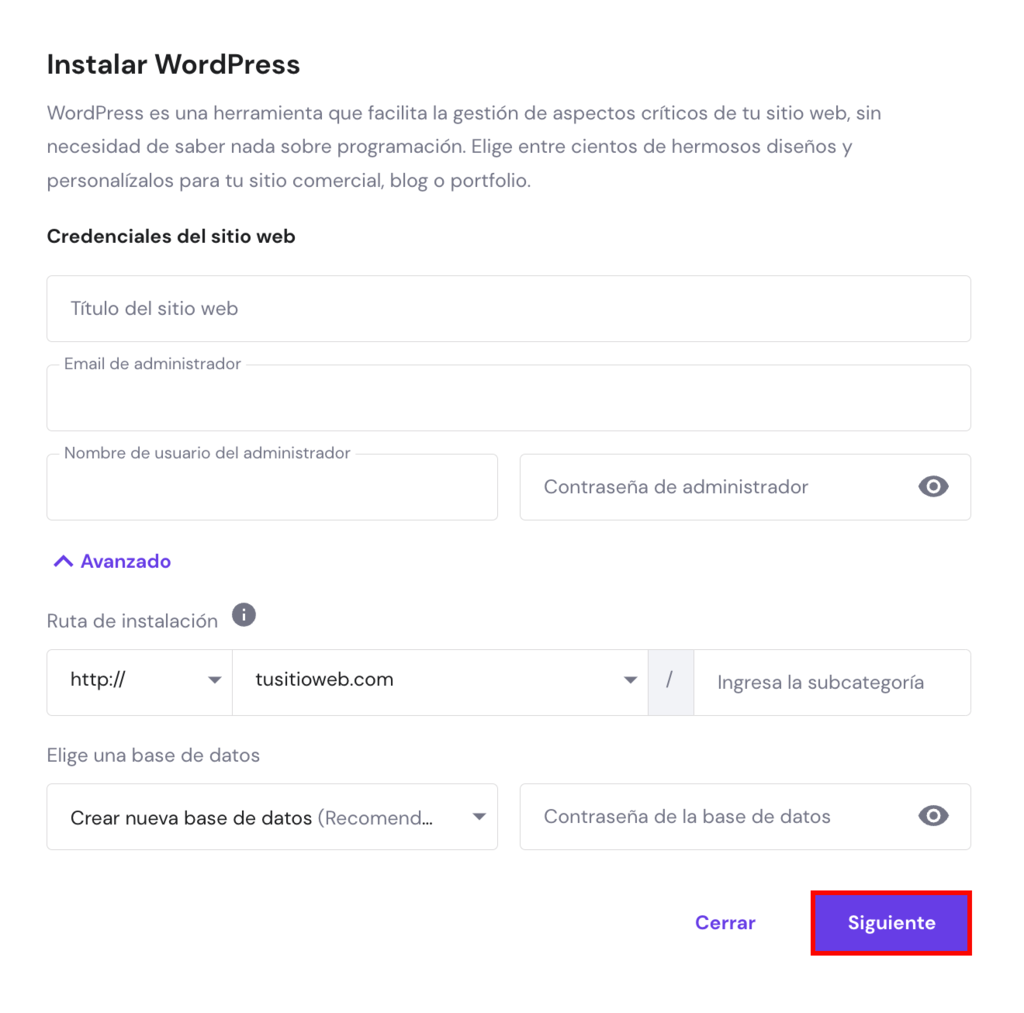Click the Cerrar link
Viewport: 1024px width, 1013px height.
click(x=725, y=923)
